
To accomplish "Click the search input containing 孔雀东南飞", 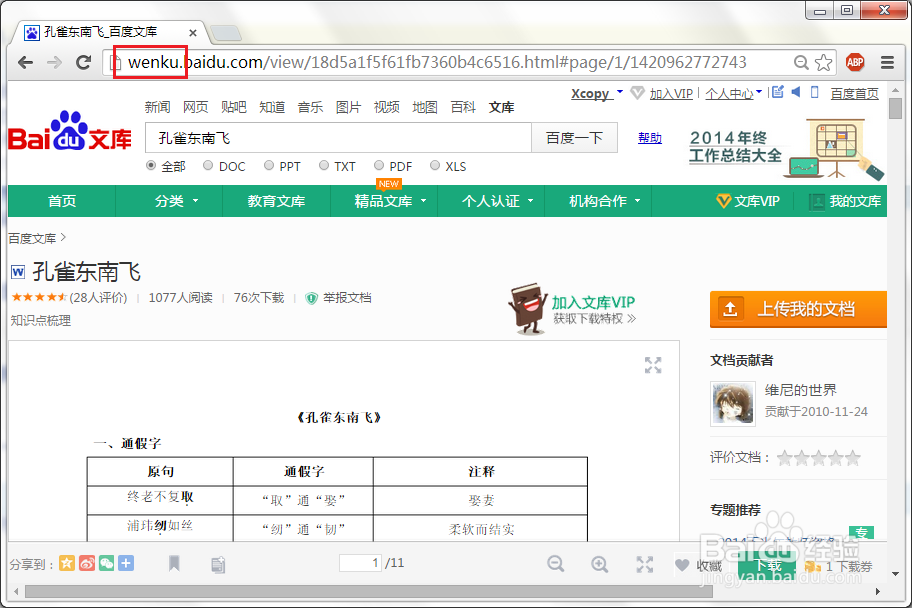I will [x=338, y=138].
